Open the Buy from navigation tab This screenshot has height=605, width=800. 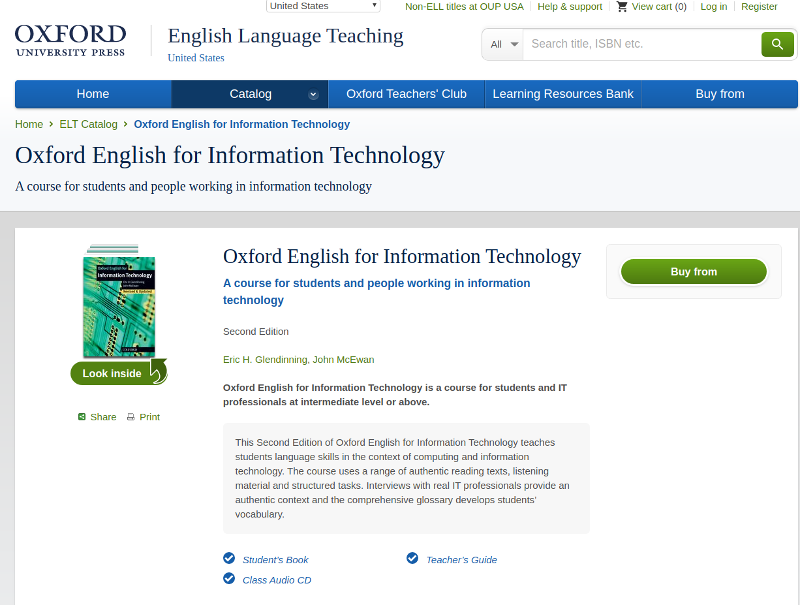(x=720, y=94)
